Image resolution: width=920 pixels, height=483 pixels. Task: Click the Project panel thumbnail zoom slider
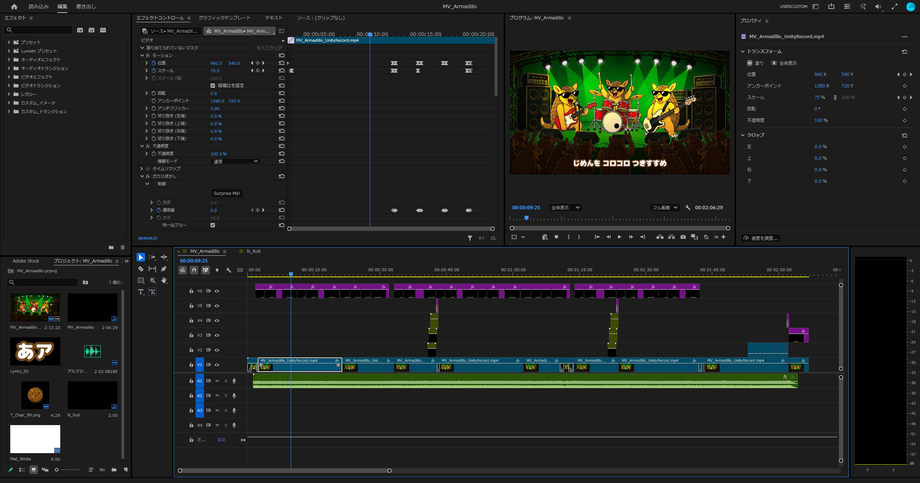67,470
